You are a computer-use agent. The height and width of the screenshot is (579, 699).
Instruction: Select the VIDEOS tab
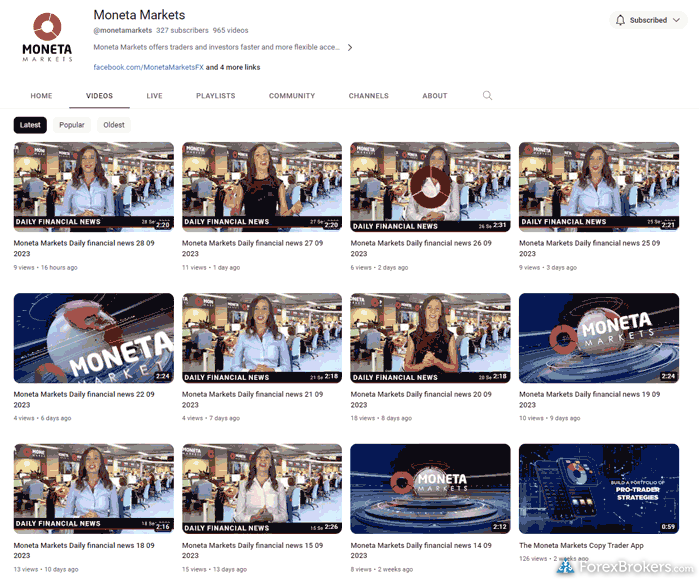[x=99, y=95]
